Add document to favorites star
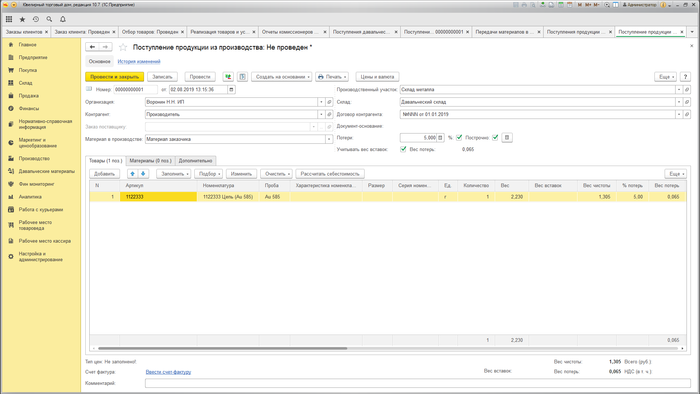 [123, 47]
